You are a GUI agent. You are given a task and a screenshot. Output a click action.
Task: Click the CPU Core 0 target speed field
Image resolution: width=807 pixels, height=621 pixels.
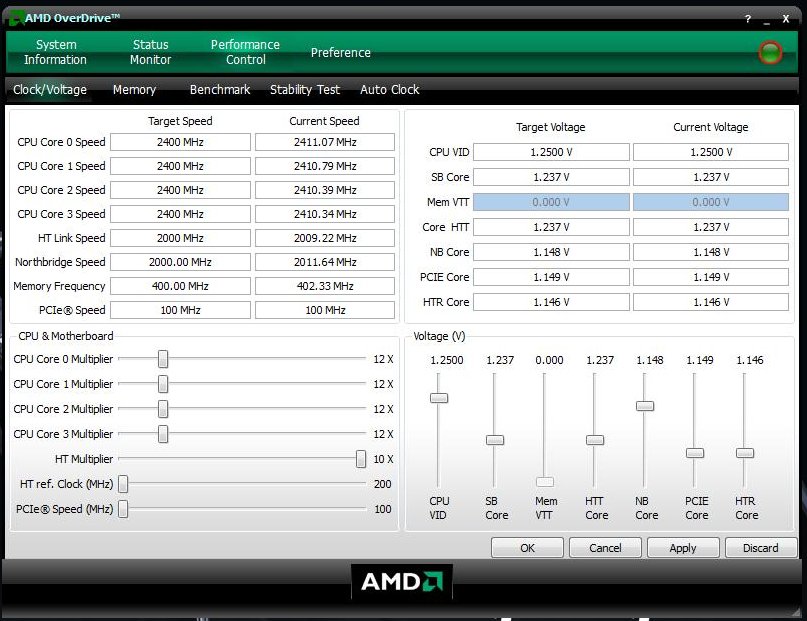coord(180,142)
